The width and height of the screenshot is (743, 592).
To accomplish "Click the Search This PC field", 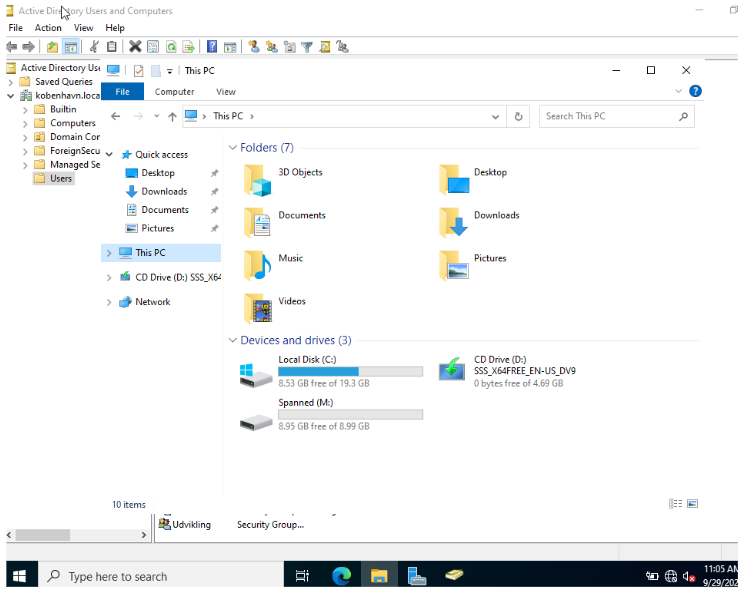I will (x=617, y=117).
